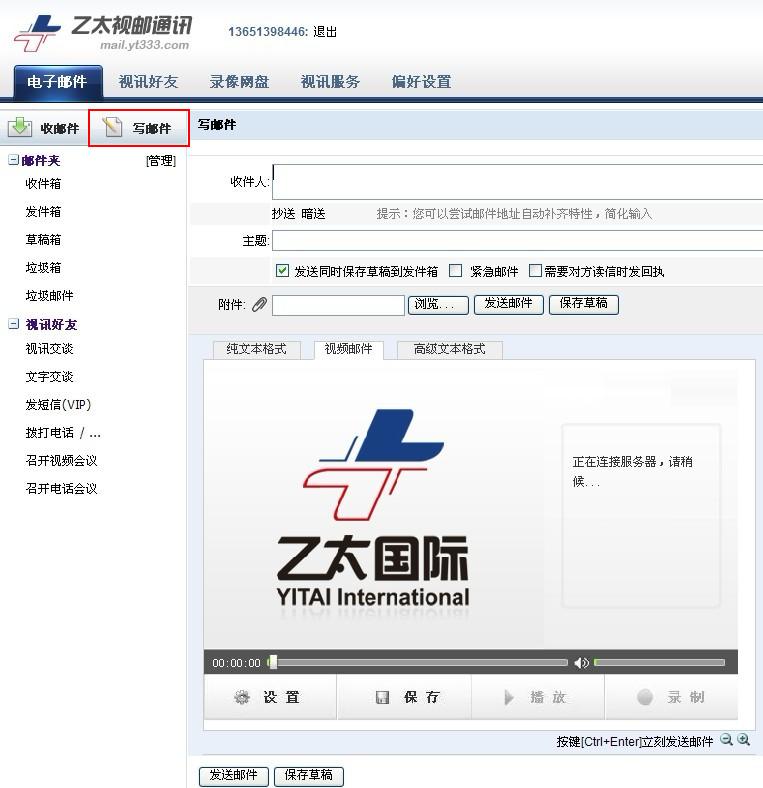Click the green receive mail arrow icon
The height and width of the screenshot is (788, 763).
tap(20, 127)
